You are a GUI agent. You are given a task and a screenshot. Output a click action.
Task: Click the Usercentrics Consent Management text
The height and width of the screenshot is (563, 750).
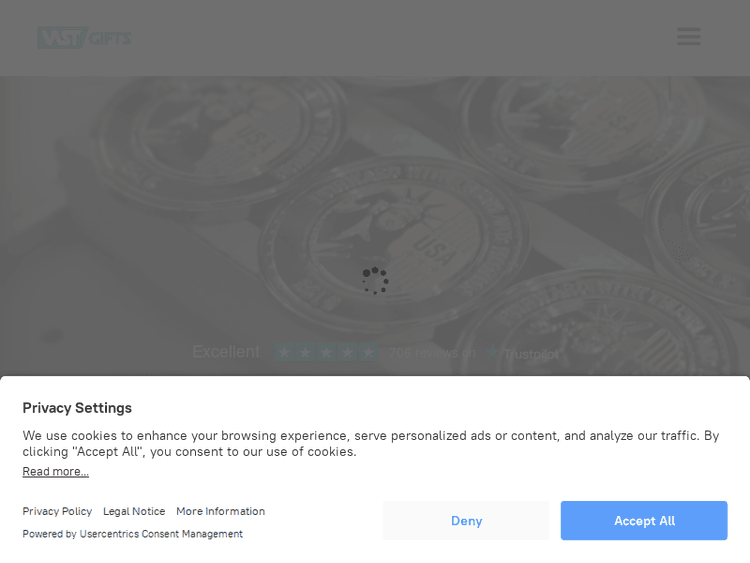(x=161, y=534)
